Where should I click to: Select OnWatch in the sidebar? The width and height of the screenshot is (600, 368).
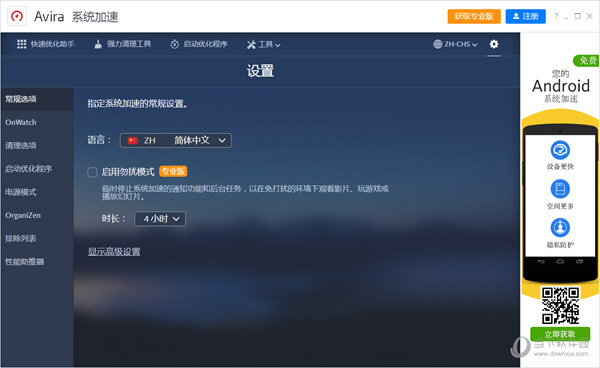click(37, 122)
